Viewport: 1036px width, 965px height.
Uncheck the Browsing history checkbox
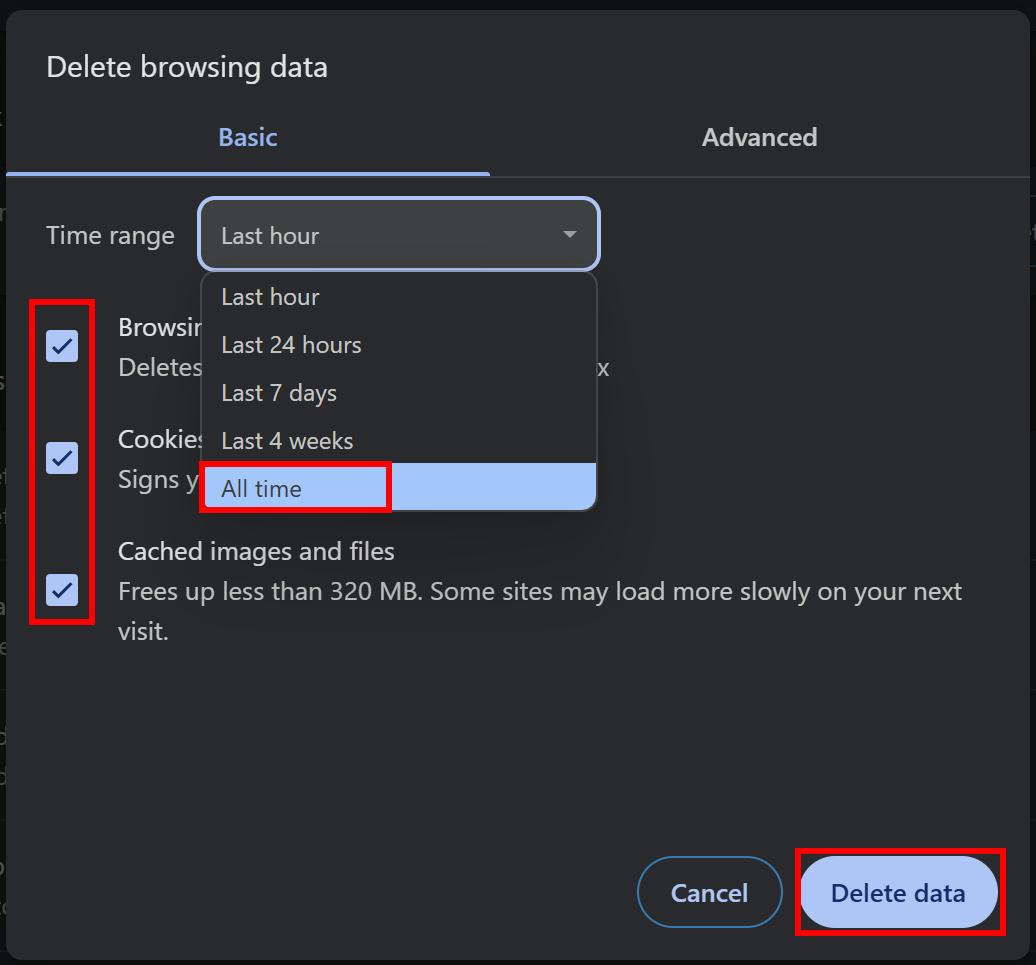(62, 346)
